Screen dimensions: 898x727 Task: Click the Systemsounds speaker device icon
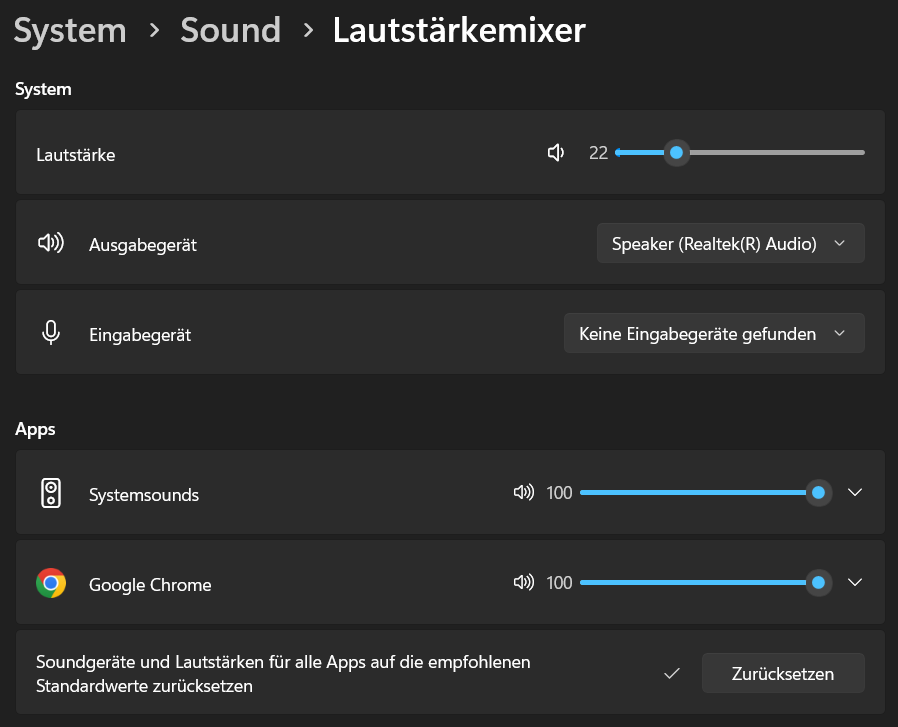[x=51, y=493]
